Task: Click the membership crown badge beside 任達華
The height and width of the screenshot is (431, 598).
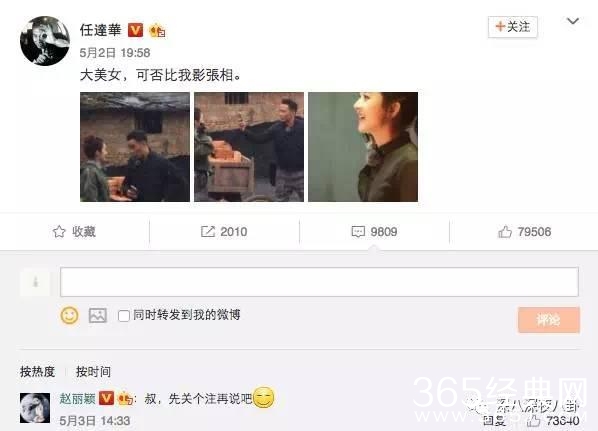Action: [158, 31]
